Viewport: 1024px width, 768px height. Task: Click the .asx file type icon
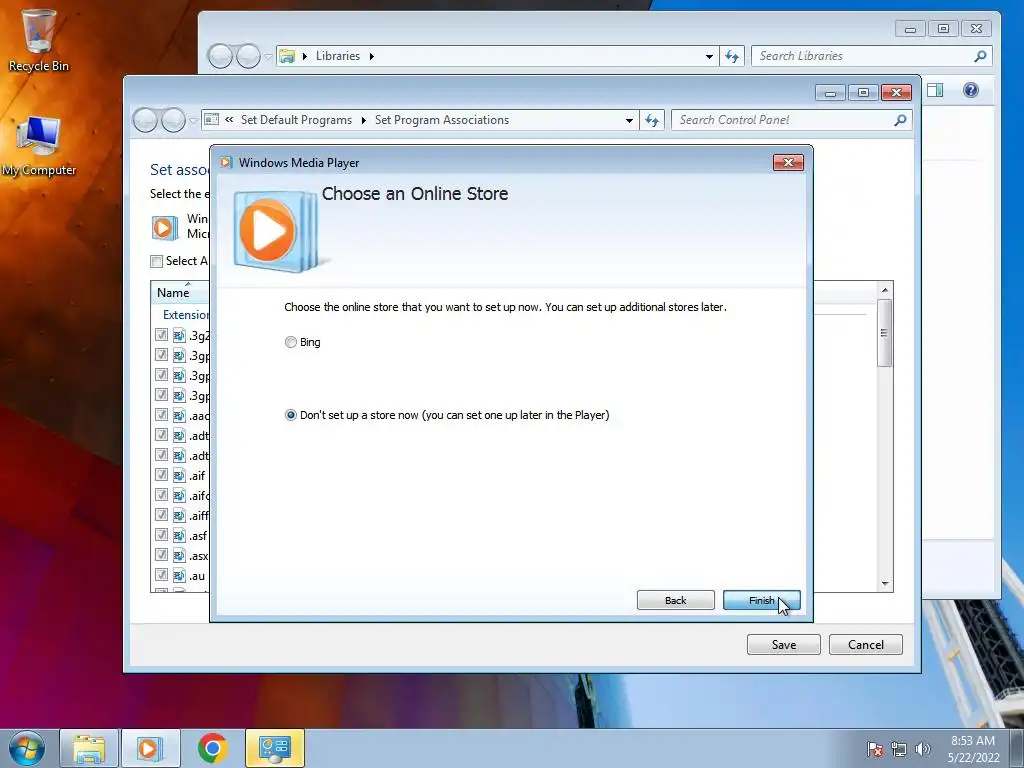point(179,556)
